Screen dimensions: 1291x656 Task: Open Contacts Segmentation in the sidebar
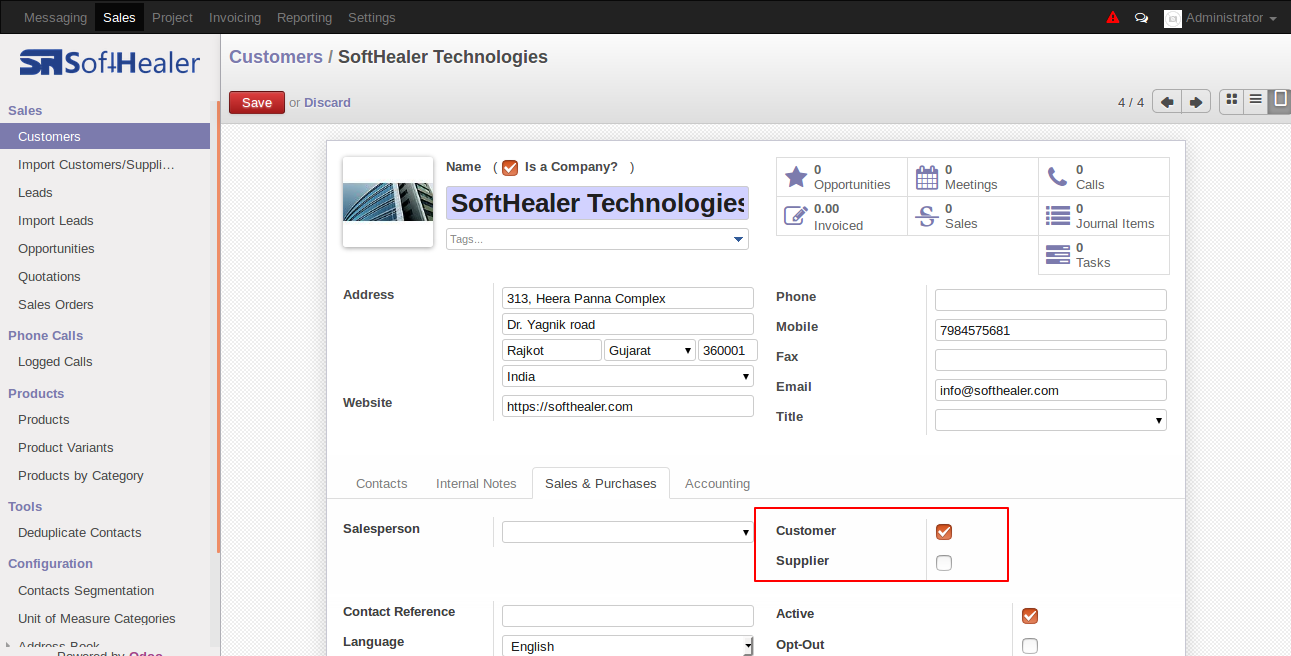pos(105,591)
